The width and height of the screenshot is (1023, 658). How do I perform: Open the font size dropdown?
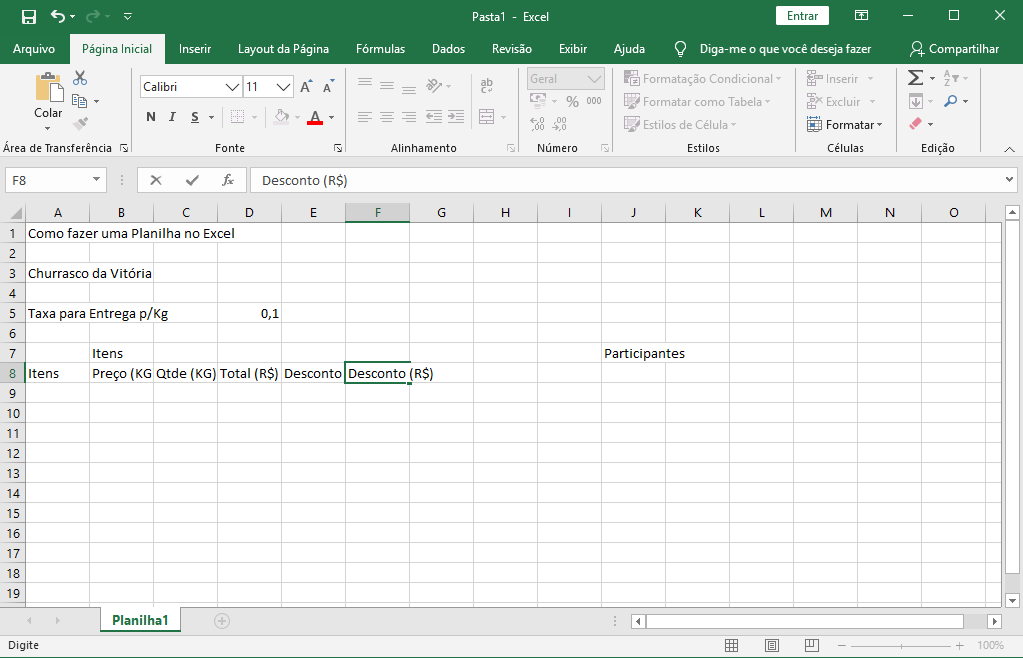(284, 87)
